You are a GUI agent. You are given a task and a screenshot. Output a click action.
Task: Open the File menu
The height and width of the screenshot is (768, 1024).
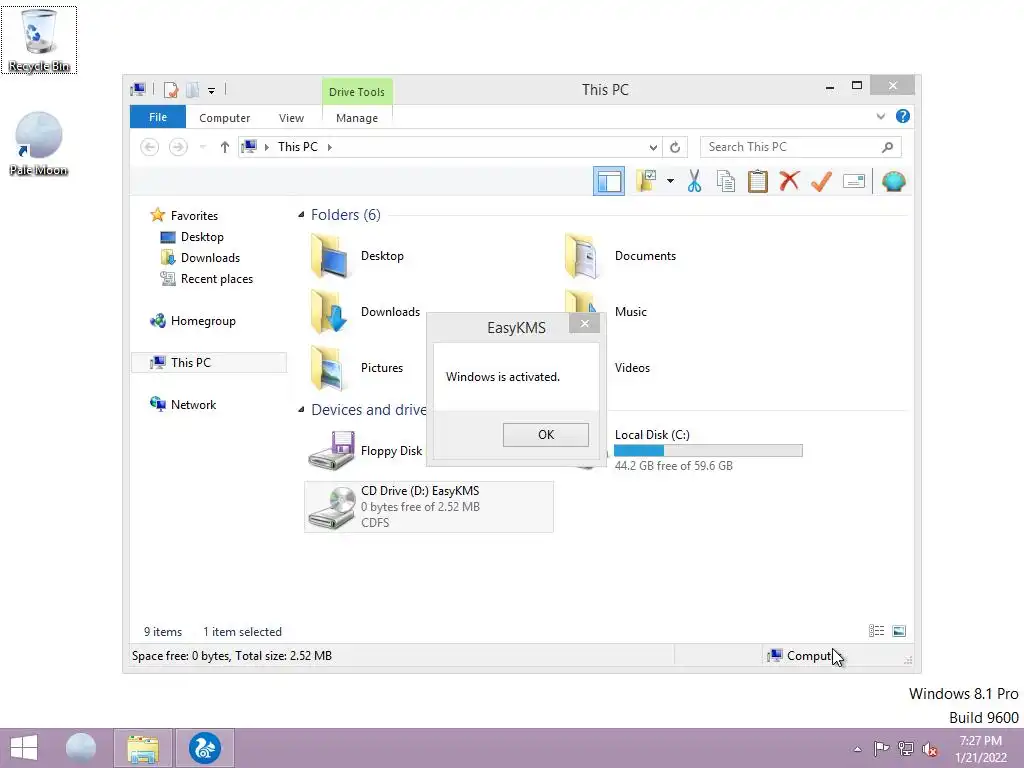tap(158, 118)
